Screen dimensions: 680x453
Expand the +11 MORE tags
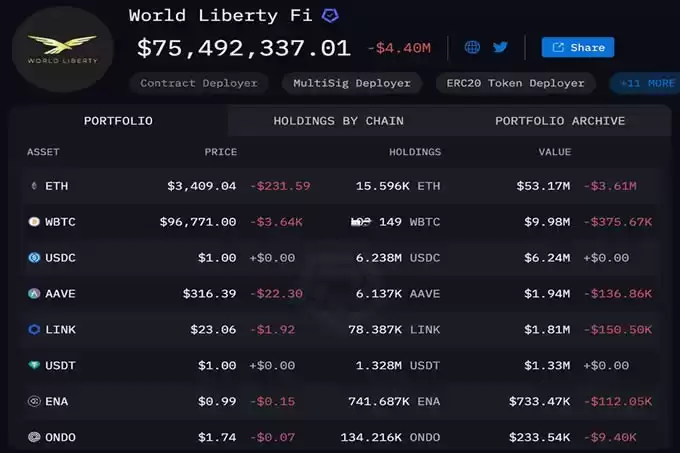[x=647, y=83]
